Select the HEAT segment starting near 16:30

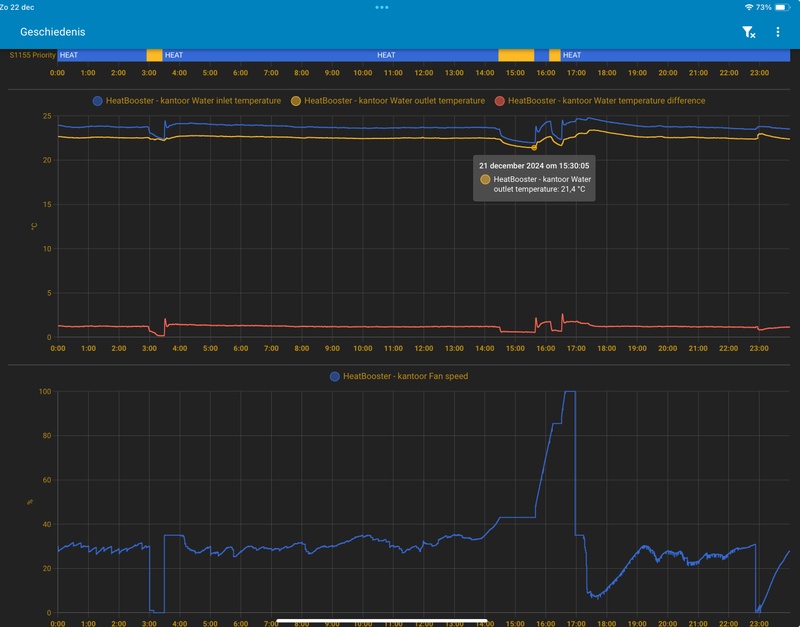pos(675,55)
